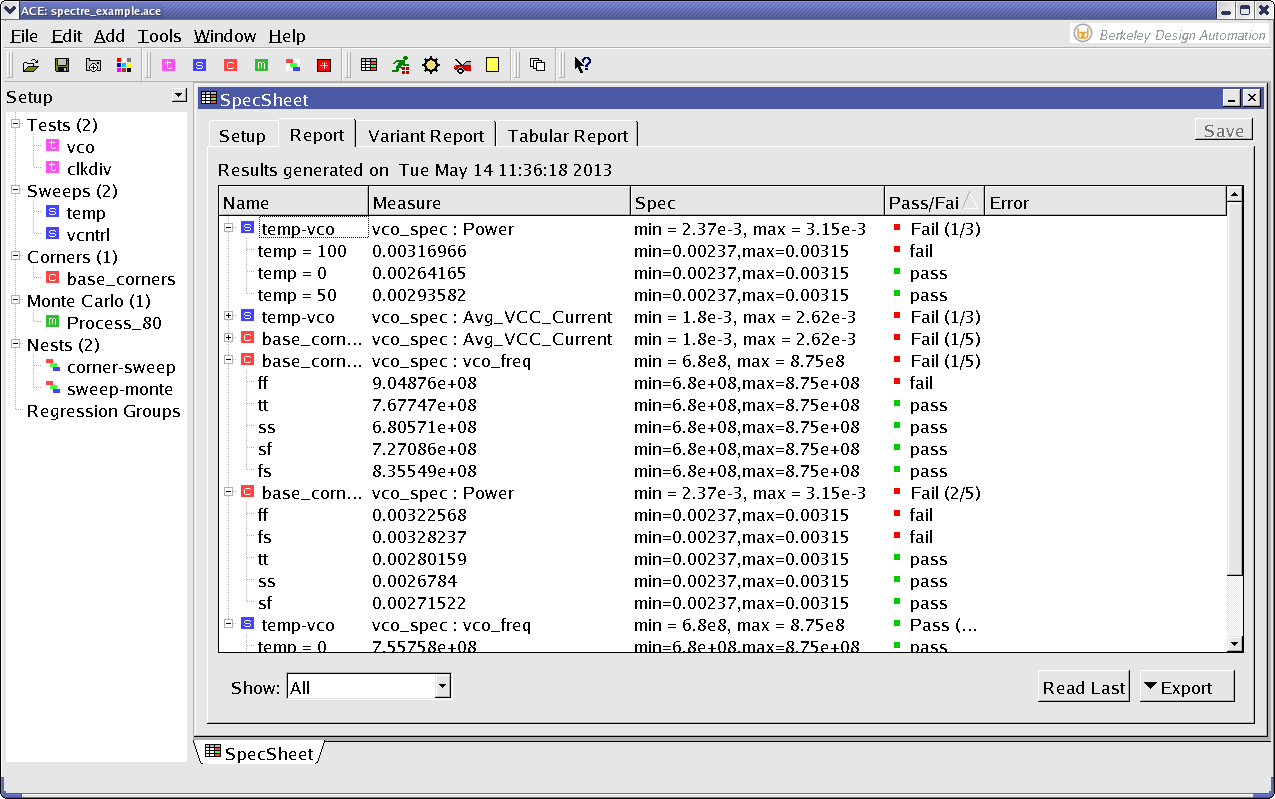Collapse the Tests group in Setup tree
Viewport: 1275px width, 799px height.
[x=16, y=125]
